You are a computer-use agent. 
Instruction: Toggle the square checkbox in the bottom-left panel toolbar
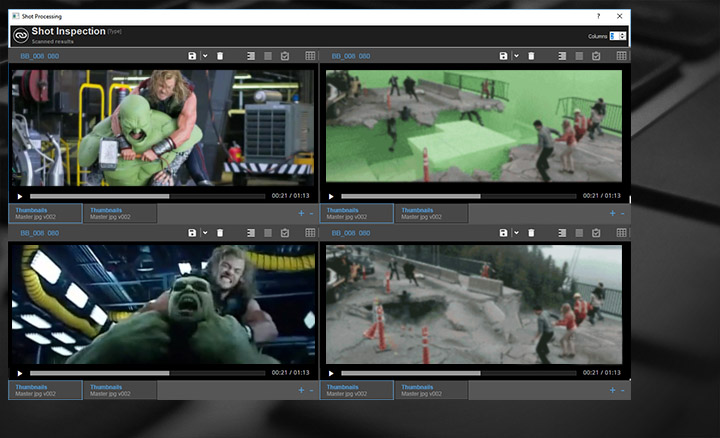click(x=268, y=233)
